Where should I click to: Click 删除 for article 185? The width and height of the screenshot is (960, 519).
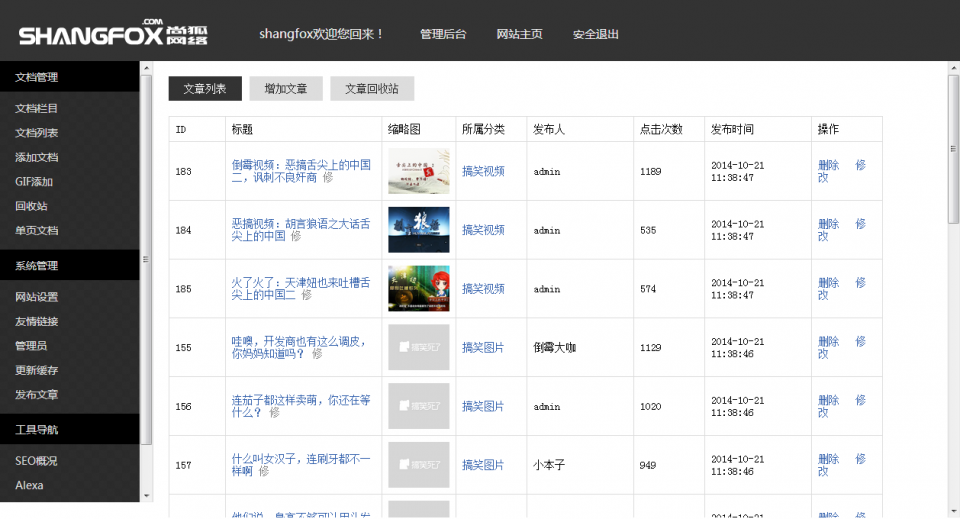pyautogui.click(x=828, y=283)
